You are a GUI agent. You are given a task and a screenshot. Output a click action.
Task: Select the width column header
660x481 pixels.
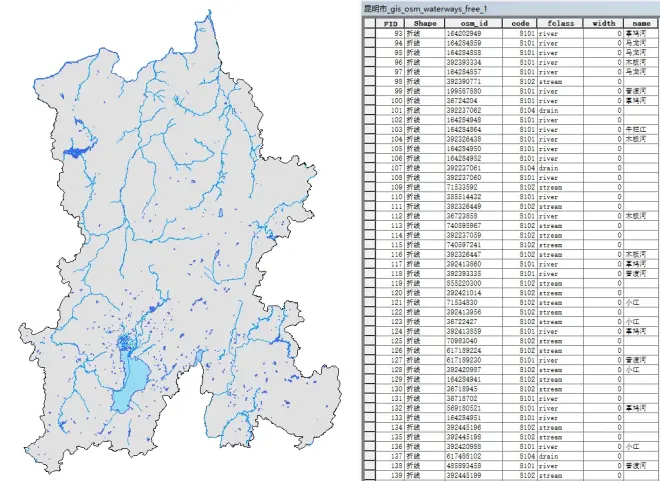(604, 21)
